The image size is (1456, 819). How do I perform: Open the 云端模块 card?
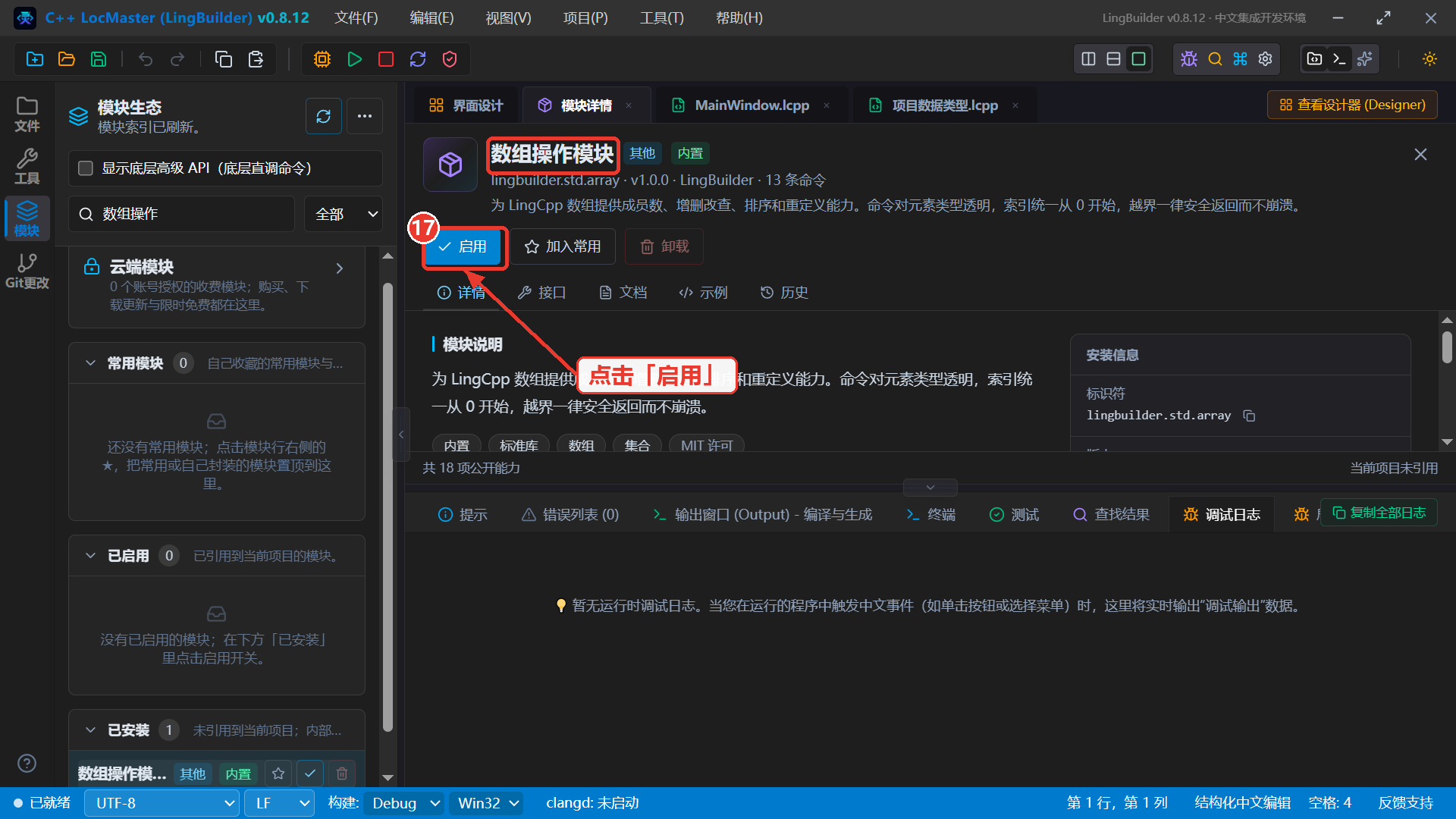pyautogui.click(x=217, y=286)
